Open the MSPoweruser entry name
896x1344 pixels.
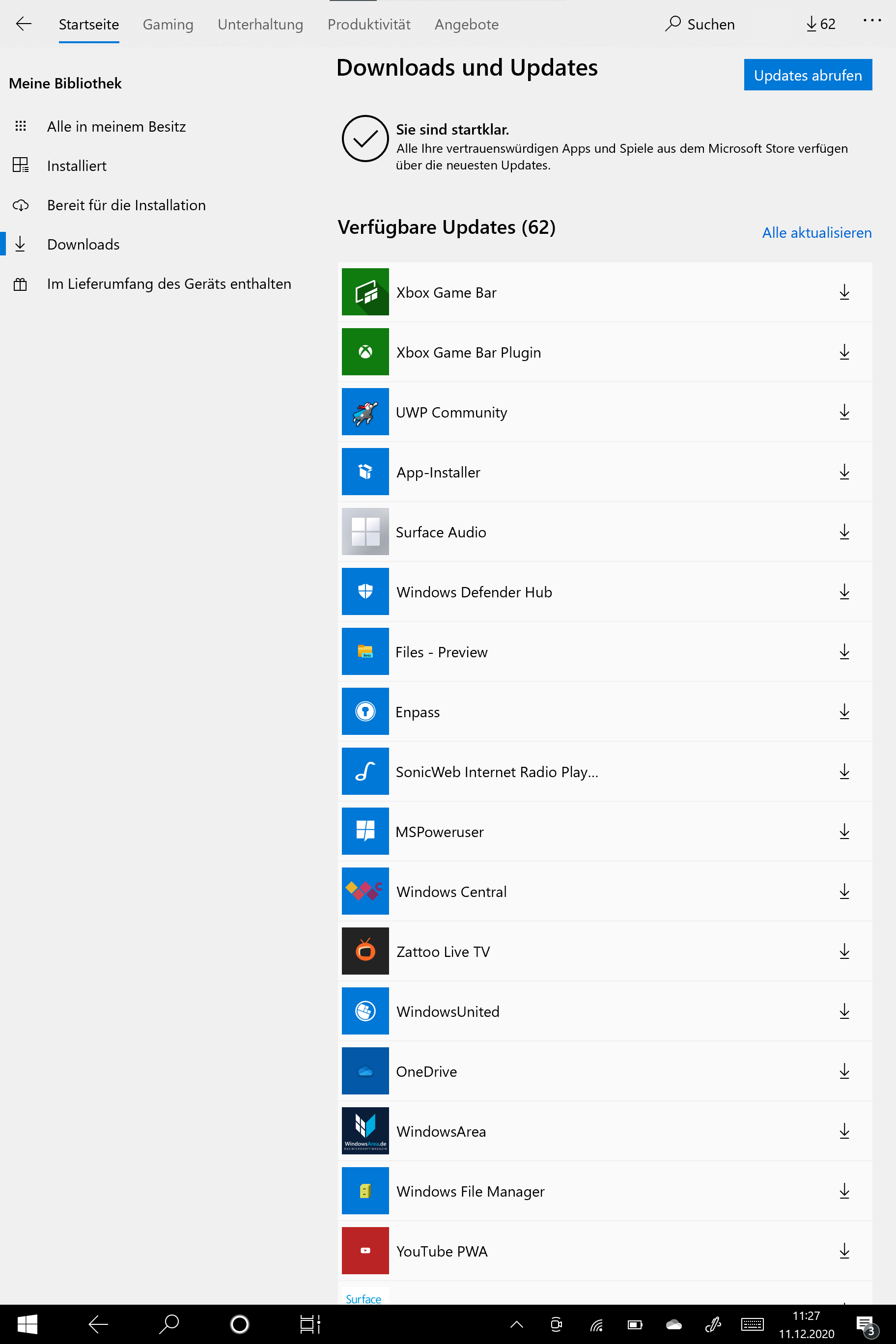pos(440,832)
